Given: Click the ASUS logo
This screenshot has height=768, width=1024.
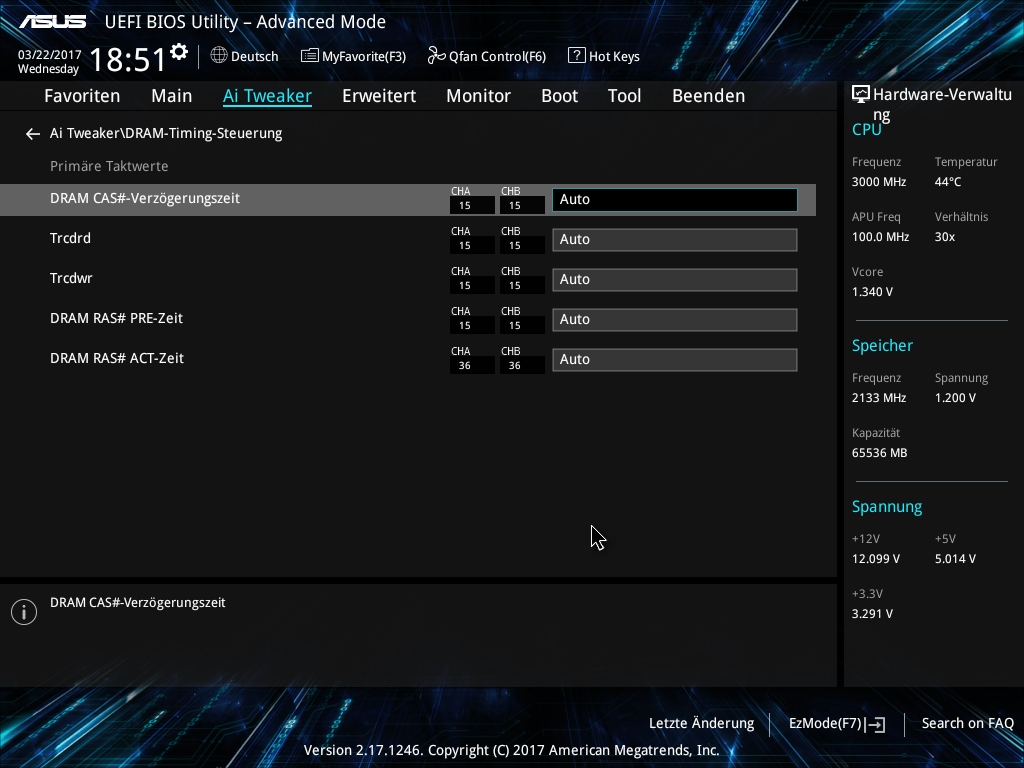Looking at the screenshot, I should [52, 22].
